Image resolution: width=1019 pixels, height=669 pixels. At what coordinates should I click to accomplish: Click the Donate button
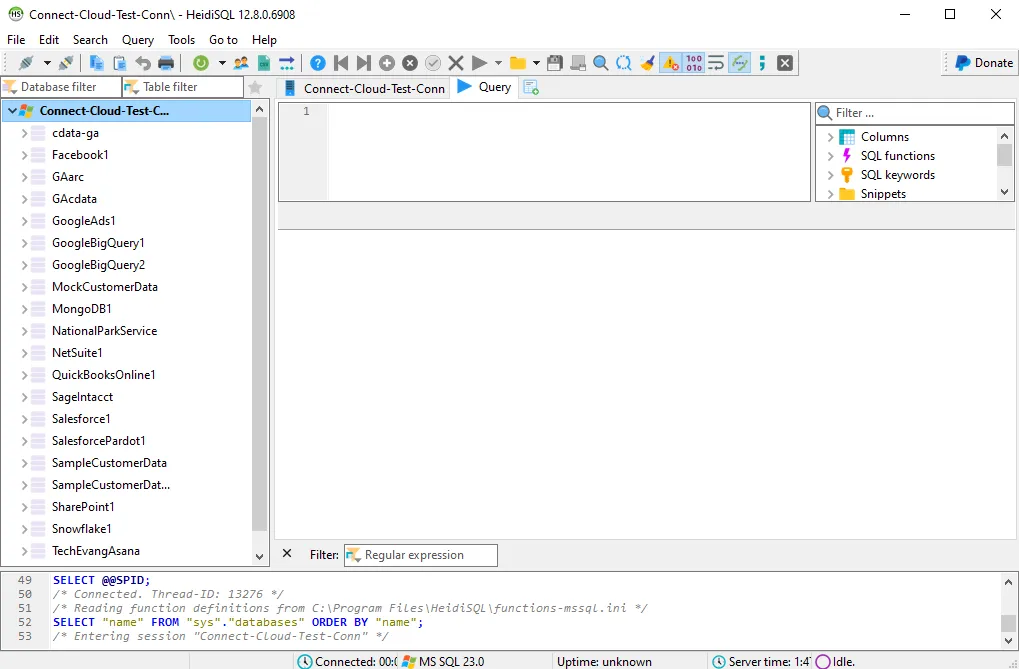tap(984, 62)
